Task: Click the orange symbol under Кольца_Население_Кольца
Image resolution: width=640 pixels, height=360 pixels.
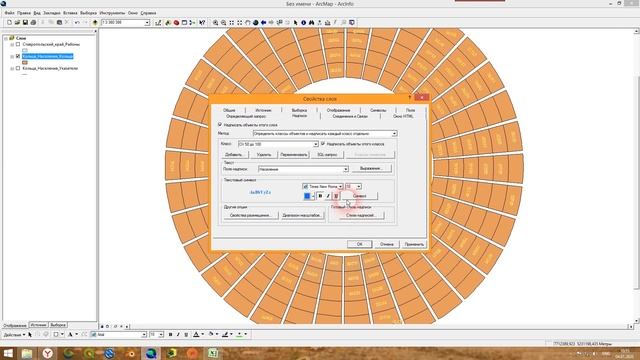Action: pos(25,62)
